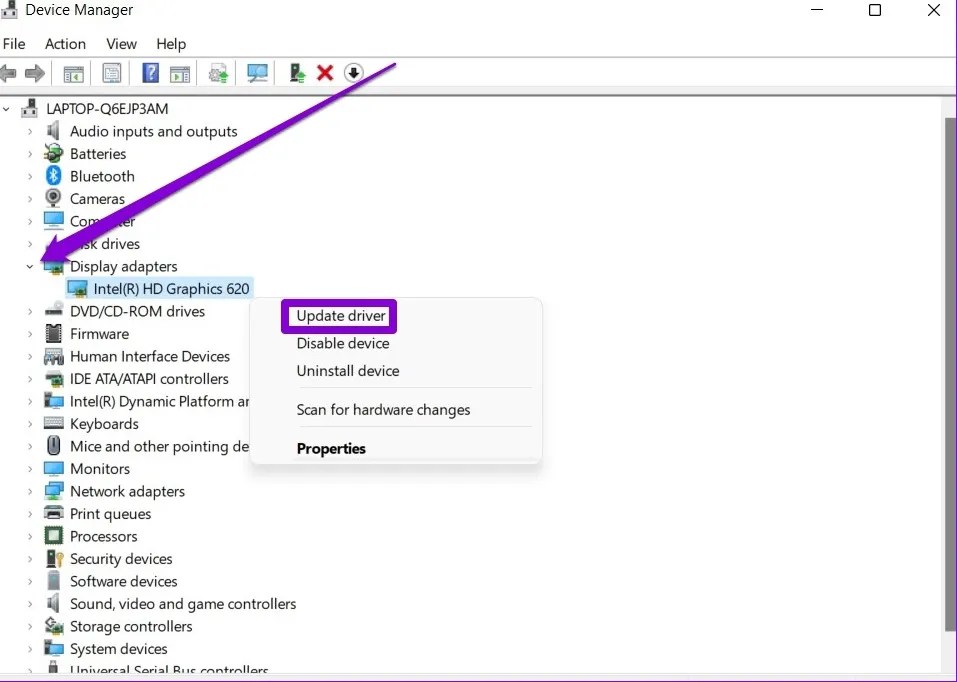Open the Action menu
This screenshot has width=957, height=682.
click(x=64, y=44)
